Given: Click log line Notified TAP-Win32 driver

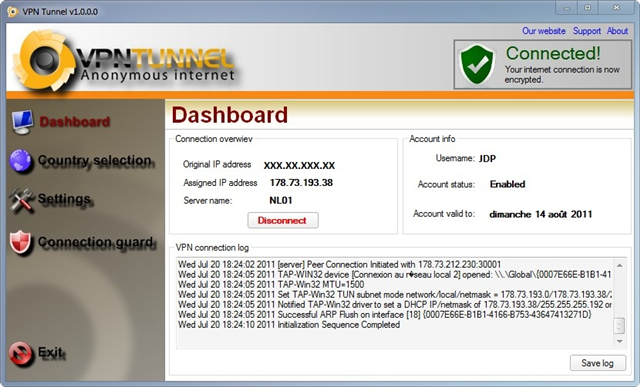Looking at the screenshot, I should pyautogui.click(x=395, y=305).
